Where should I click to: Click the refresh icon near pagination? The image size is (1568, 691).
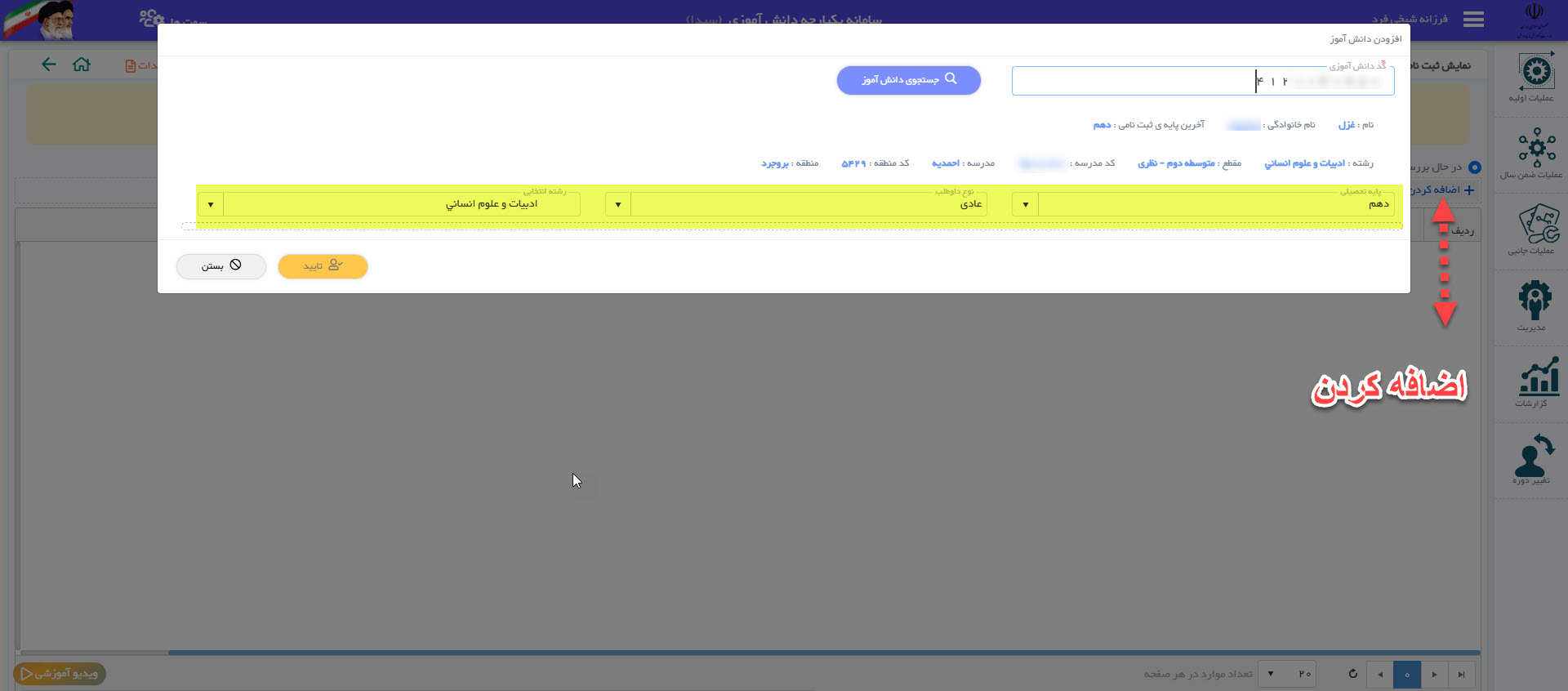(1352, 674)
